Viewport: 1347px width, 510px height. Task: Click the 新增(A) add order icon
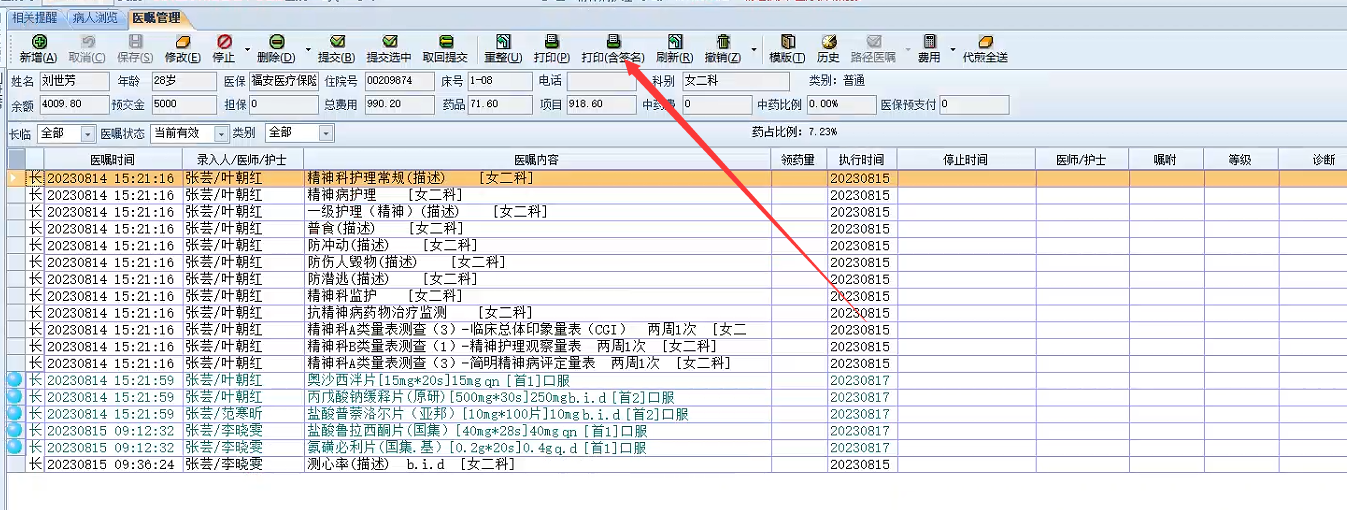click(39, 42)
